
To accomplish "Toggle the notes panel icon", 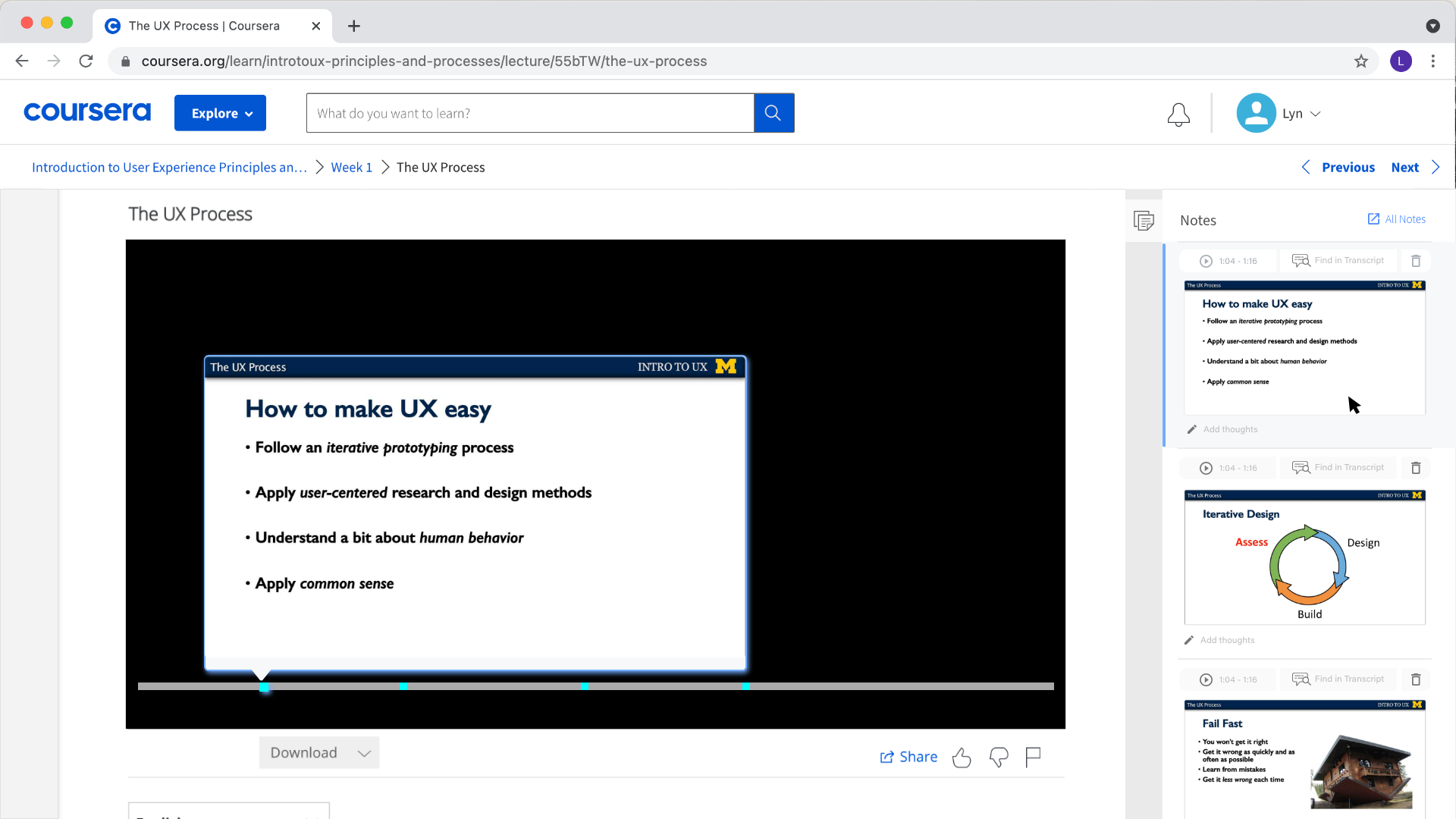I will 1144,221.
